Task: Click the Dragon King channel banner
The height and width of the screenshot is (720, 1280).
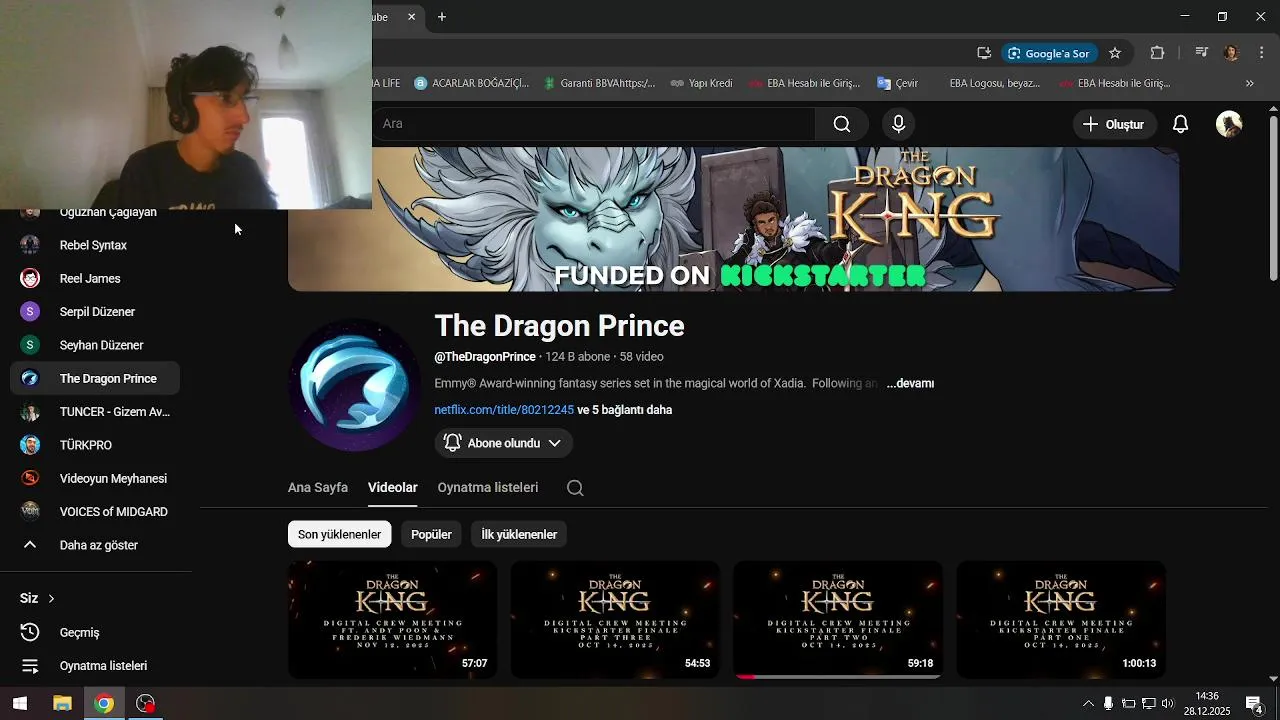Action: pos(733,220)
